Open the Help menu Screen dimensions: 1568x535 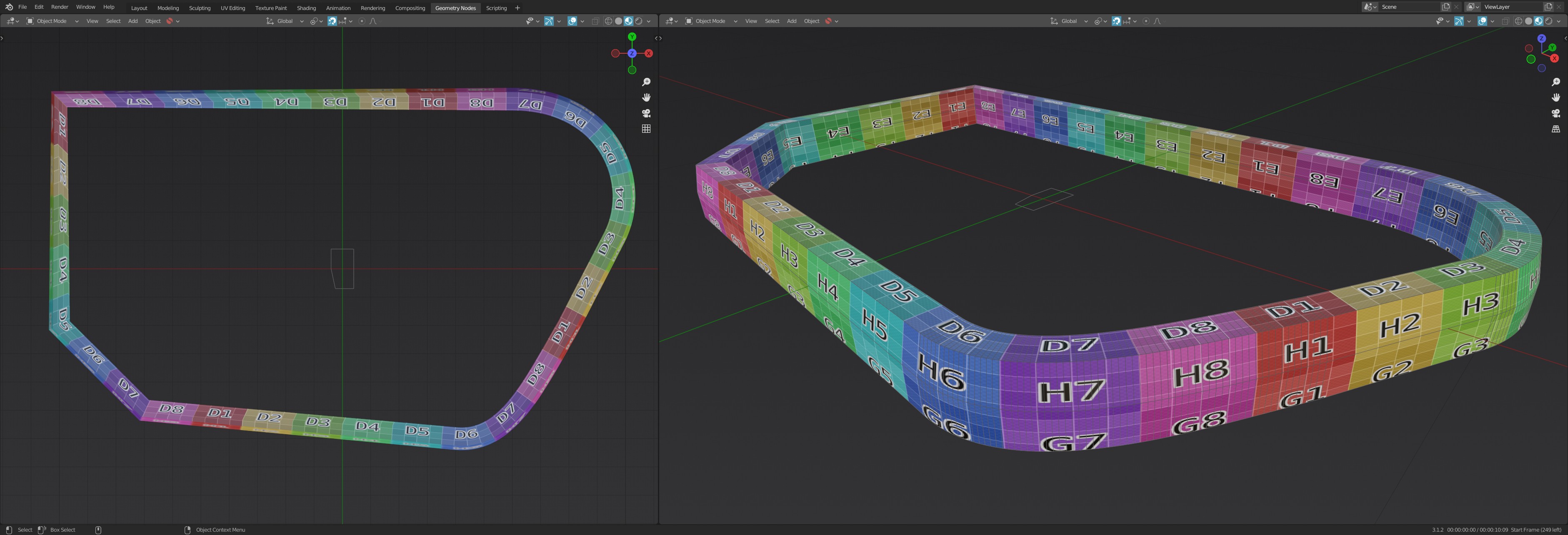click(x=108, y=7)
